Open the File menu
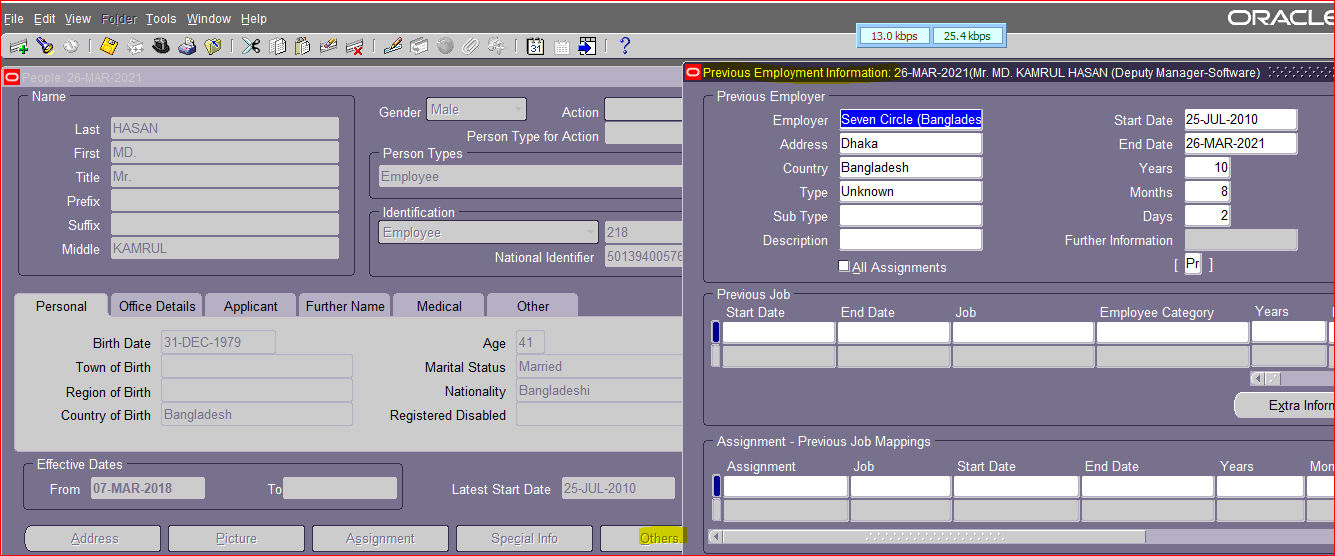Image resolution: width=1335 pixels, height=556 pixels. click(13, 19)
